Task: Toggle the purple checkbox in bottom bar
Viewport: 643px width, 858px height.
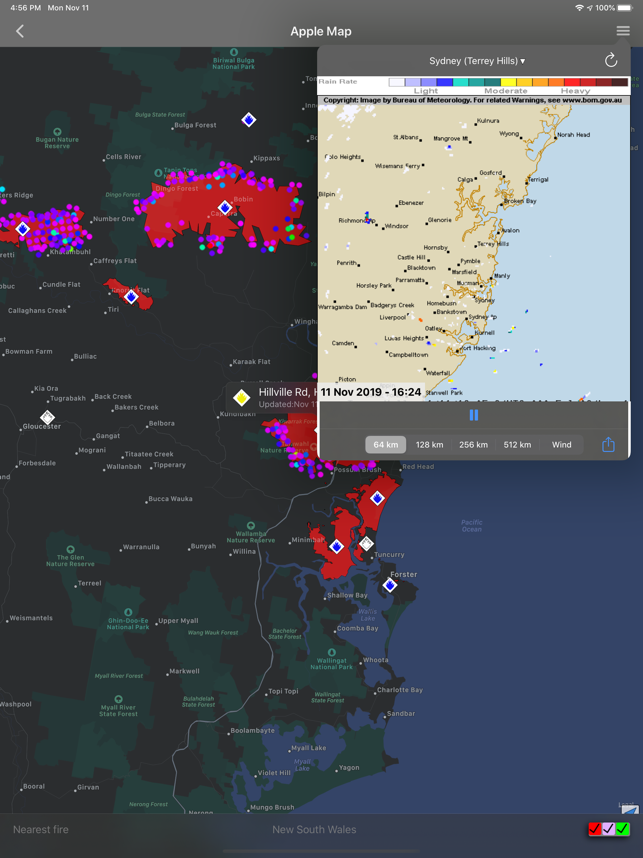Action: coord(609,829)
